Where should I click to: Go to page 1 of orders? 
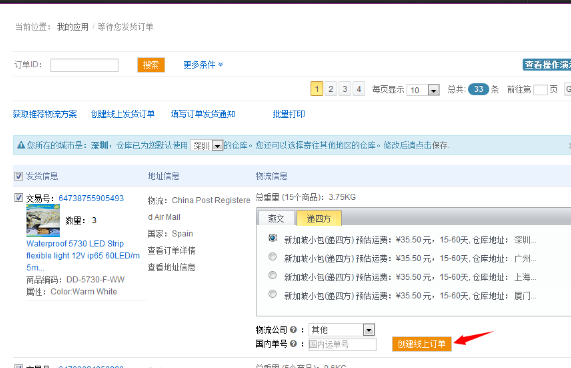coord(316,89)
